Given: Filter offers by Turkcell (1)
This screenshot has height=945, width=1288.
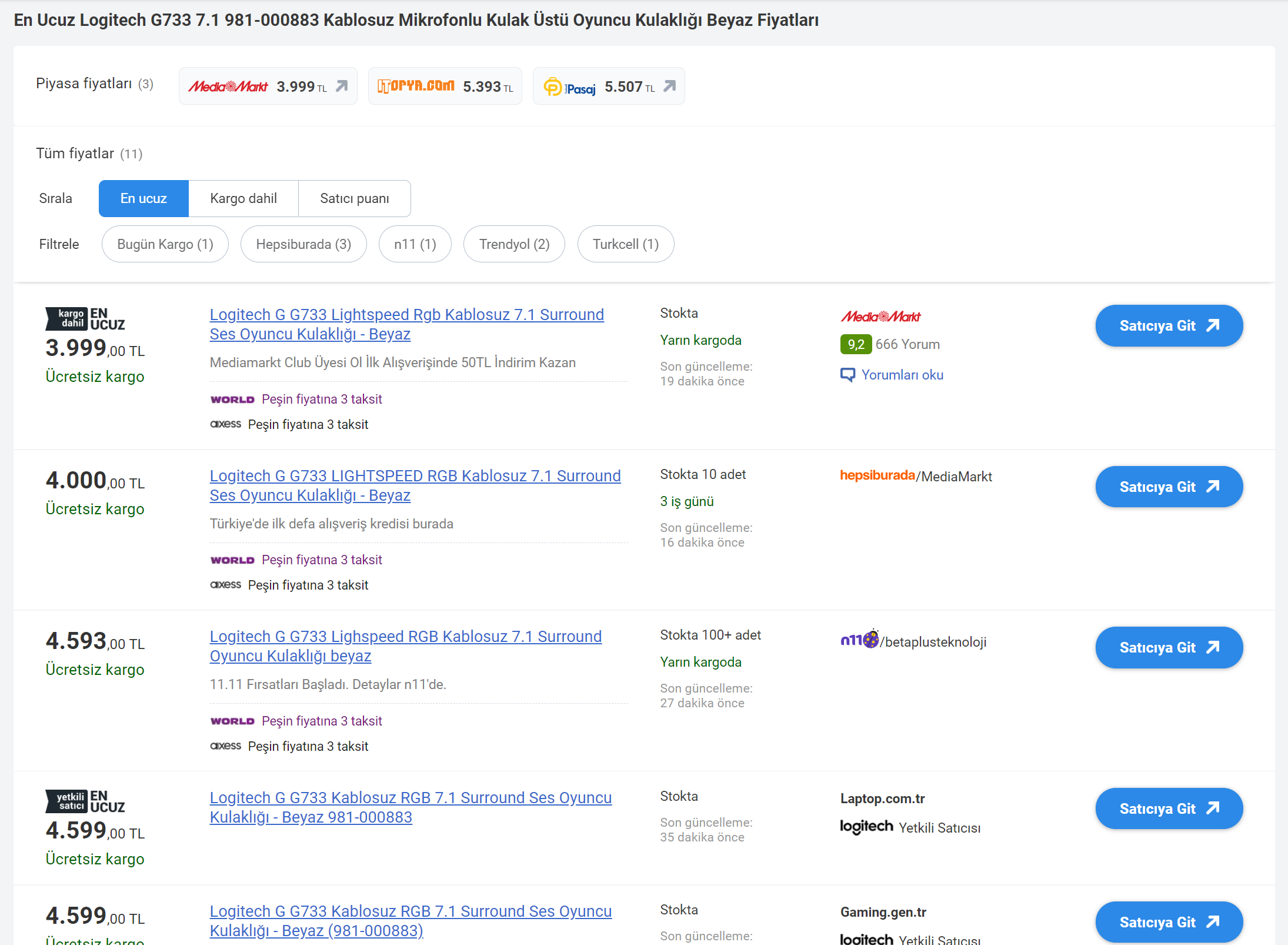Looking at the screenshot, I should click(626, 244).
